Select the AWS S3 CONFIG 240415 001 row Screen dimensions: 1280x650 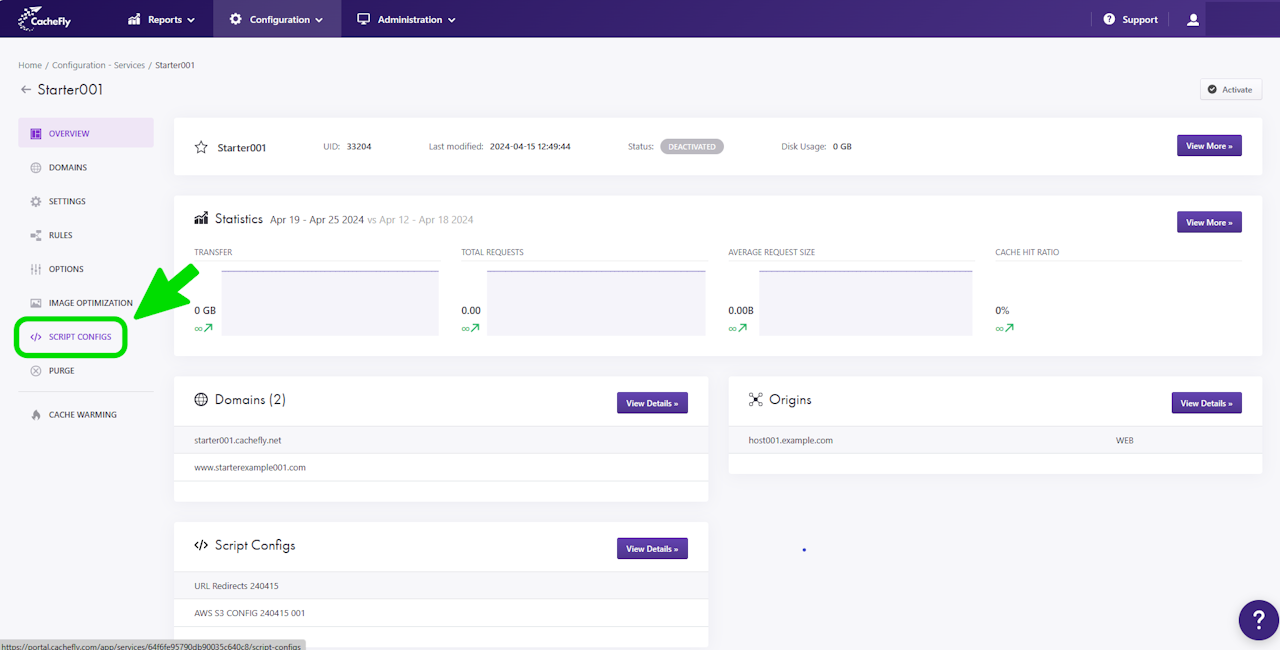441,613
